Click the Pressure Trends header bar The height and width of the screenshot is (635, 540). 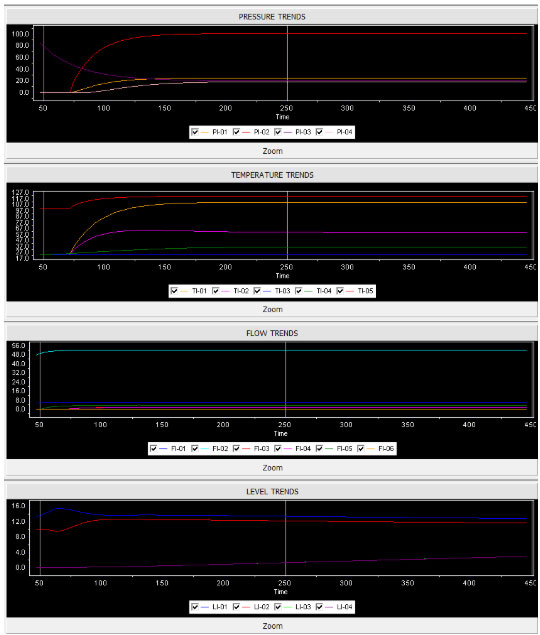[x=272, y=17]
